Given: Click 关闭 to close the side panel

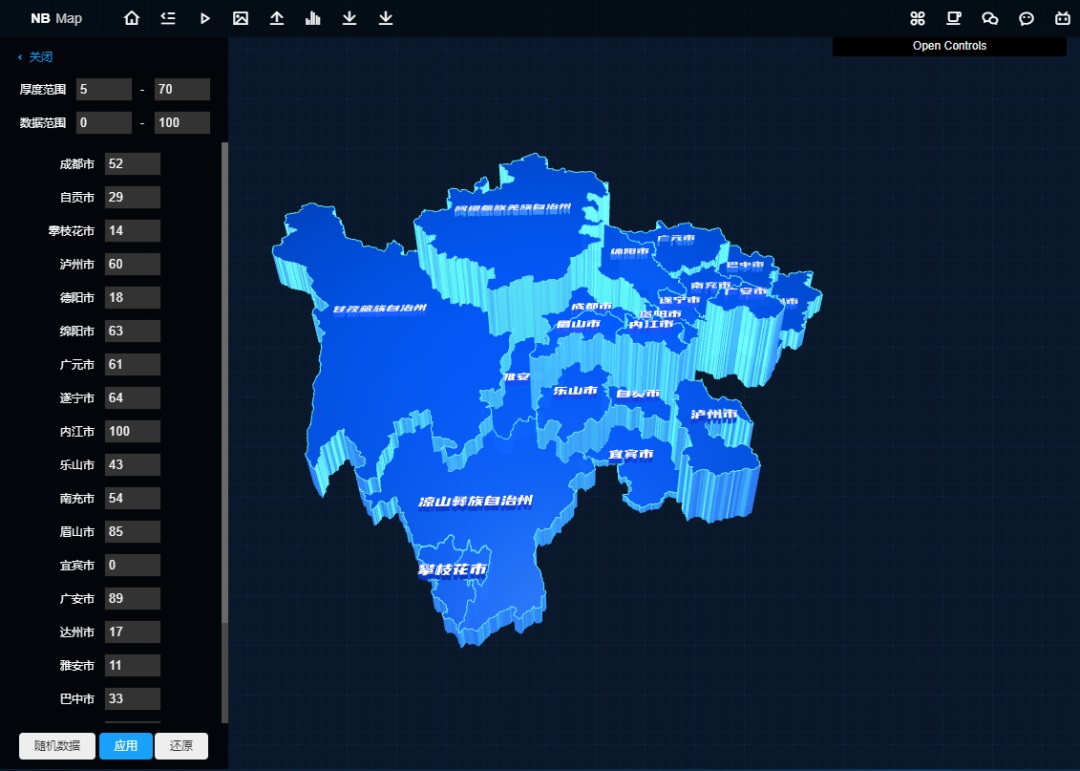Looking at the screenshot, I should tap(36, 57).
